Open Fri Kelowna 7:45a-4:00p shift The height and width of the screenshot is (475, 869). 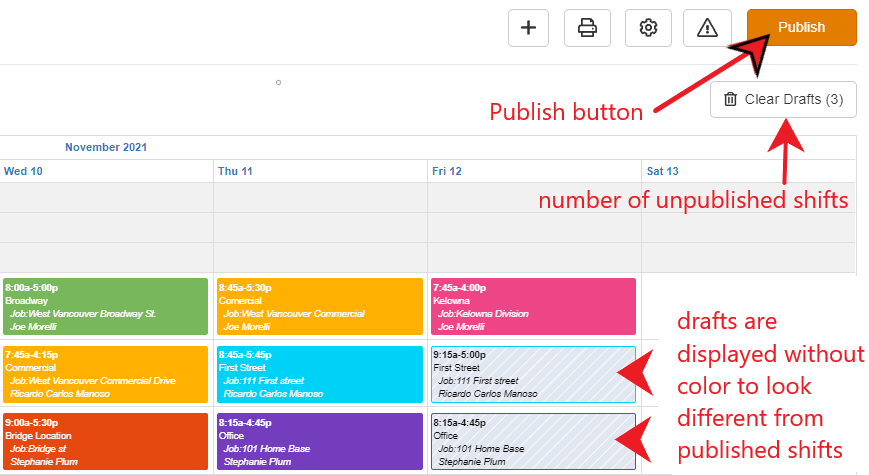pos(533,307)
